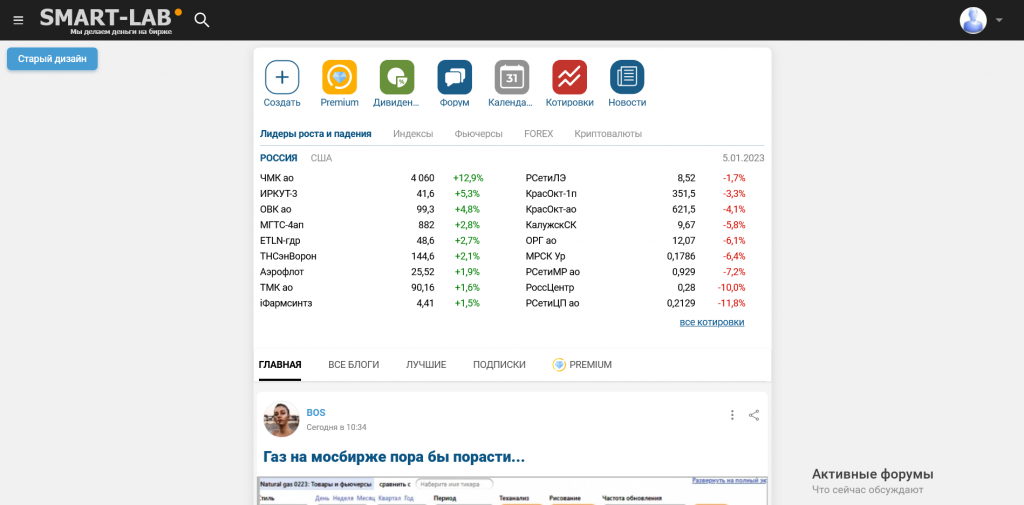Open the Новости newspaper icon
1024x505 pixels.
(627, 77)
